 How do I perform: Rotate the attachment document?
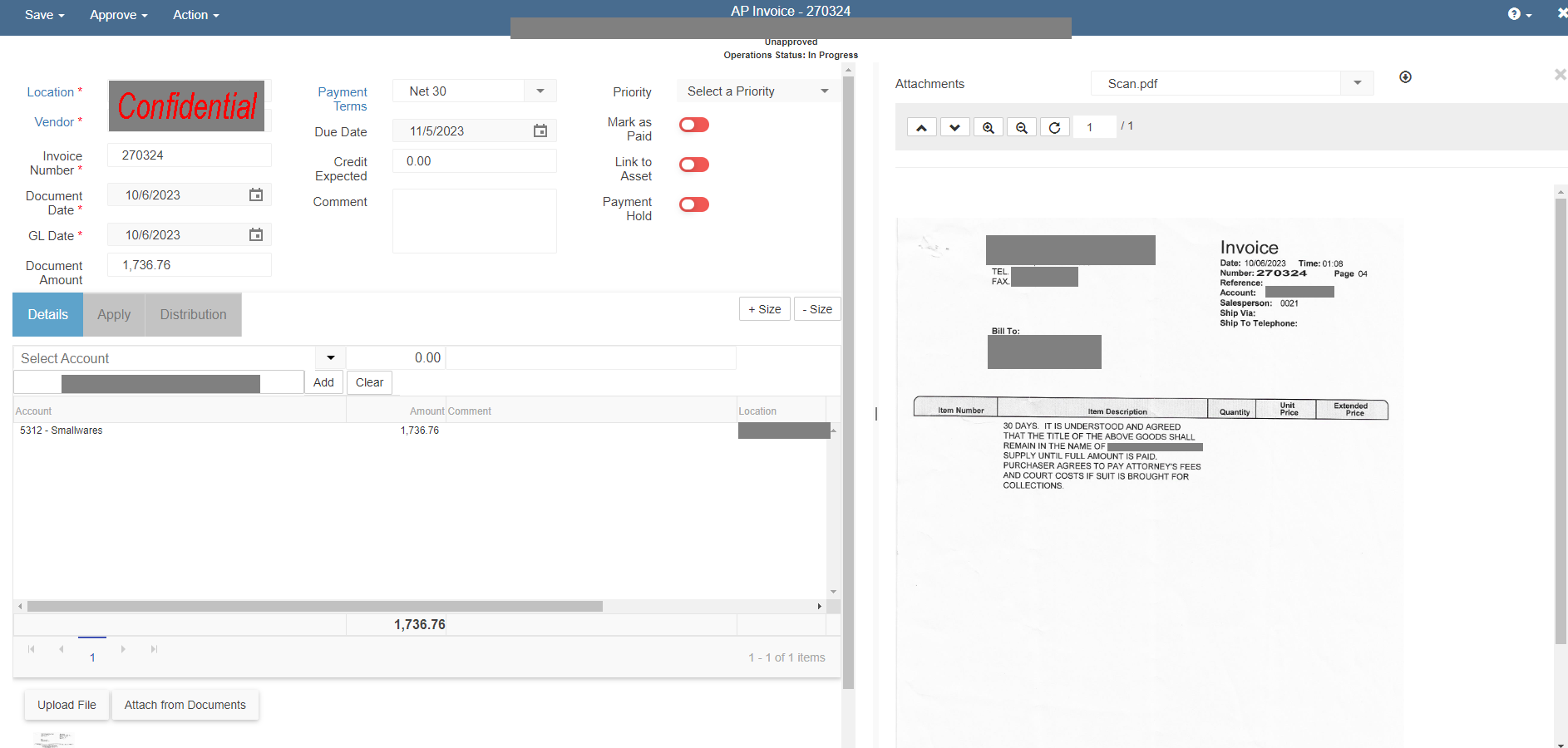[x=1054, y=127]
